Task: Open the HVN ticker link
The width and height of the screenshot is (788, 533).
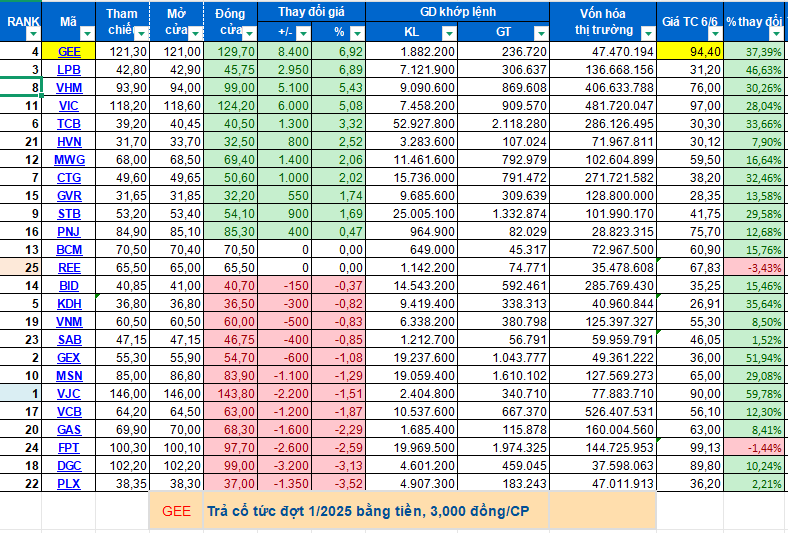Action: click(x=69, y=142)
